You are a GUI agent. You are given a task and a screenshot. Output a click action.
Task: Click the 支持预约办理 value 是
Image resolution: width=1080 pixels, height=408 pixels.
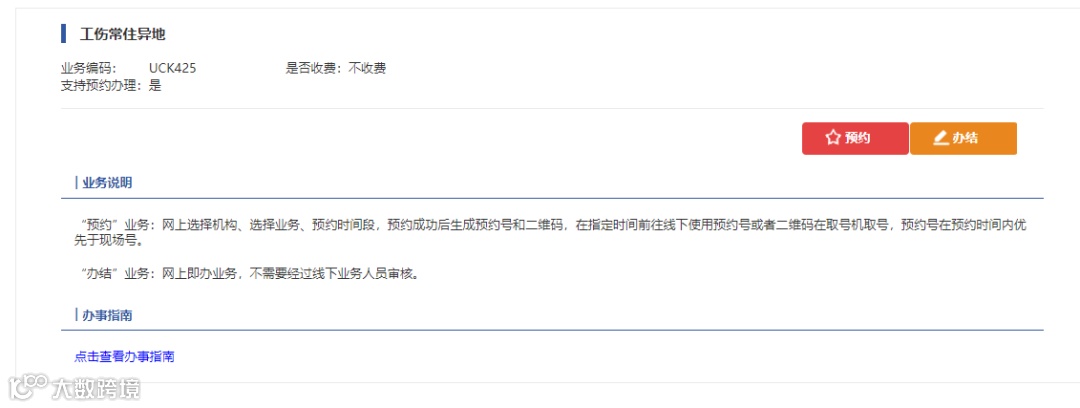(155, 86)
